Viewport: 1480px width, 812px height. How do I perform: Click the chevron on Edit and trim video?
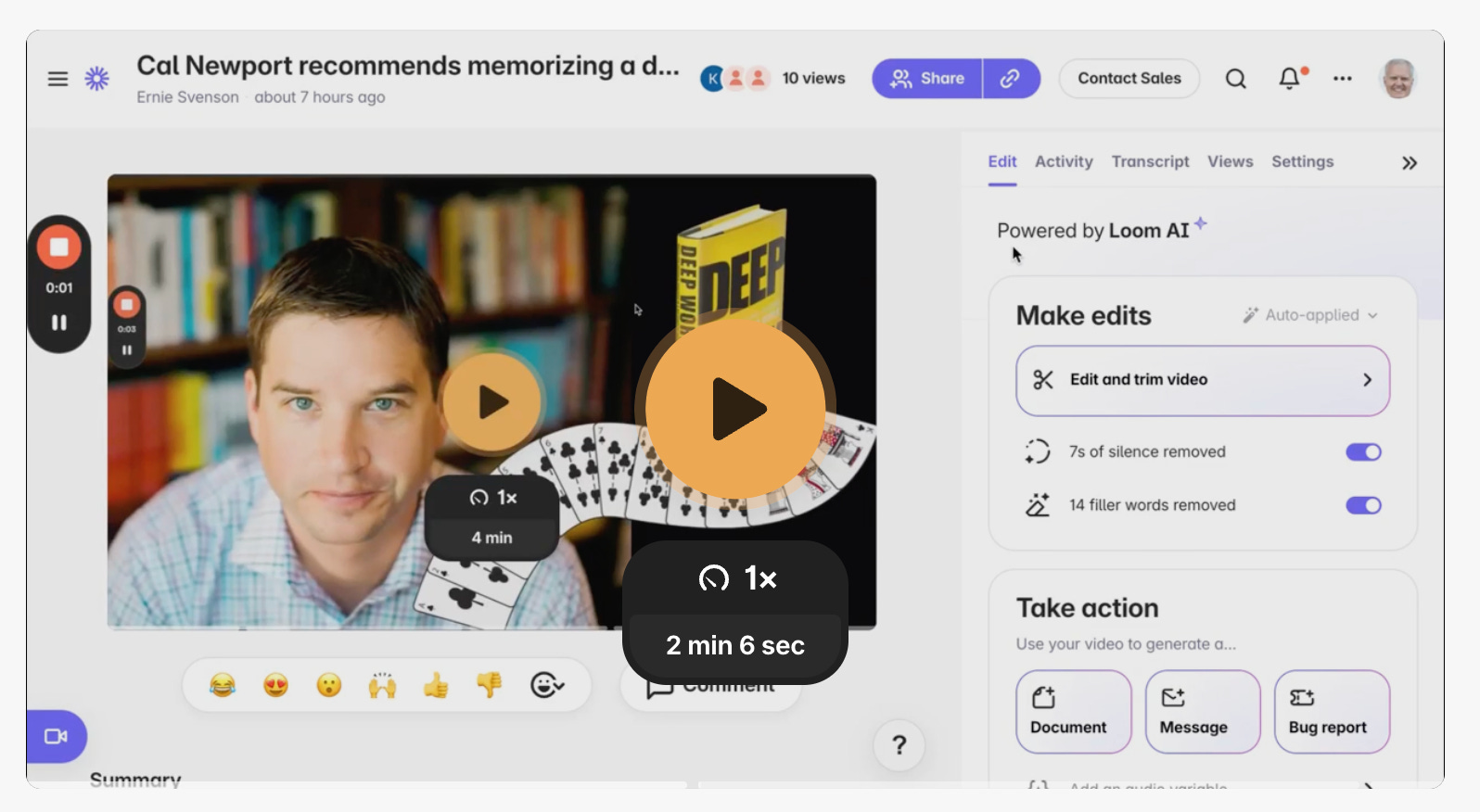pyautogui.click(x=1367, y=380)
